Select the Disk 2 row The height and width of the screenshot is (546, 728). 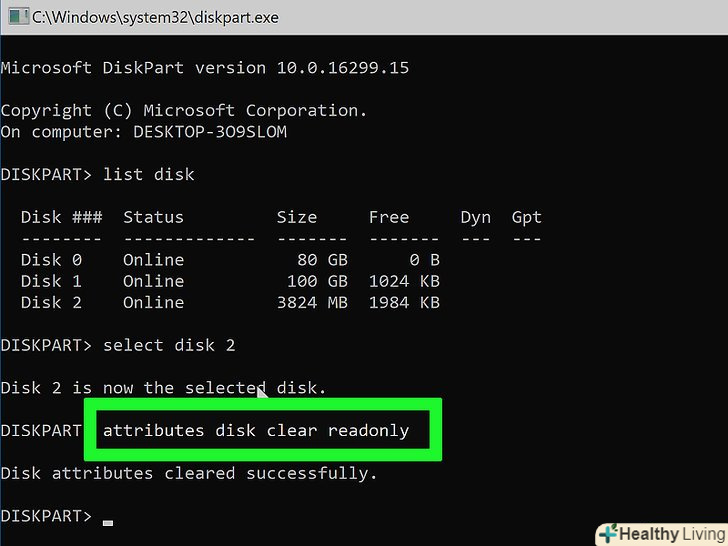click(x=230, y=302)
